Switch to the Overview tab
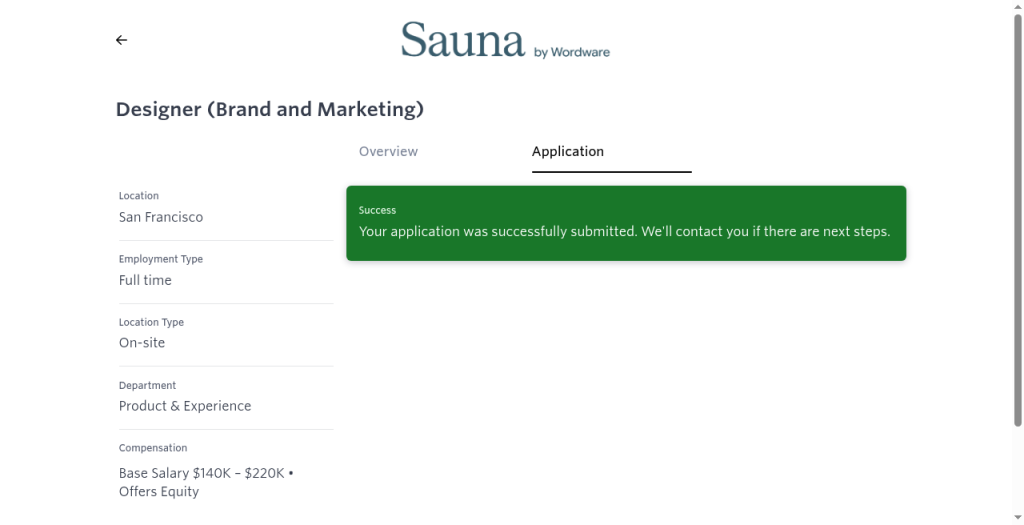The height and width of the screenshot is (525, 1024). coord(388,151)
